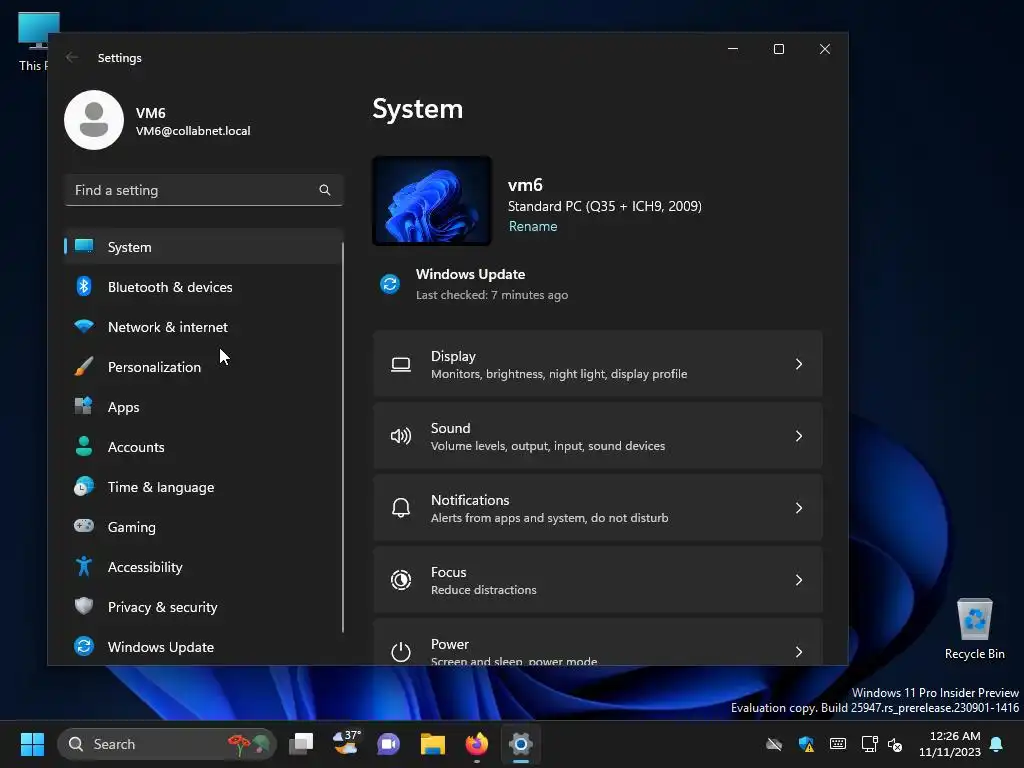The width and height of the screenshot is (1024, 768).
Task: Launch Firefox from taskbar
Action: (477, 744)
